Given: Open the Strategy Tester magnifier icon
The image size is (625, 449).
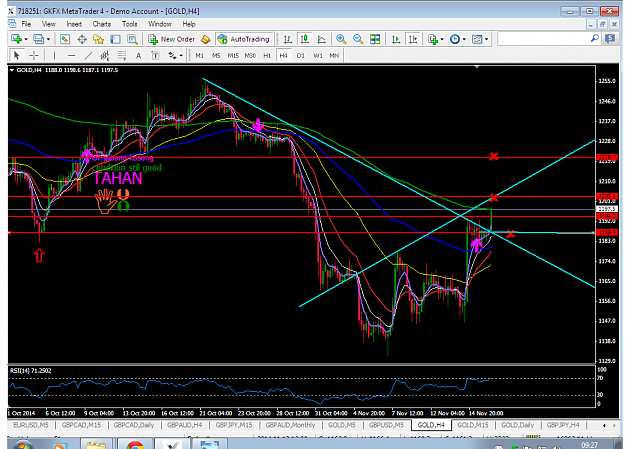Looking at the screenshot, I should click(x=132, y=39).
